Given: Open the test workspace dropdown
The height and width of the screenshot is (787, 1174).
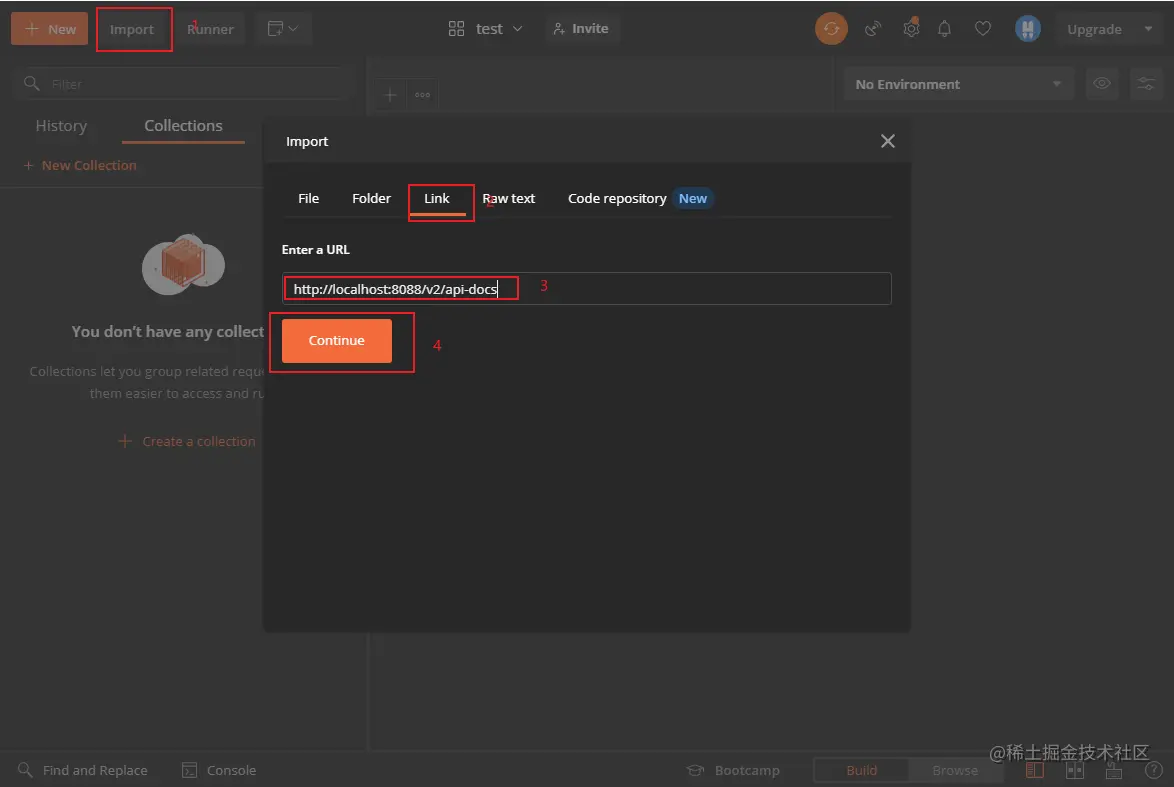Looking at the screenshot, I should [x=499, y=29].
